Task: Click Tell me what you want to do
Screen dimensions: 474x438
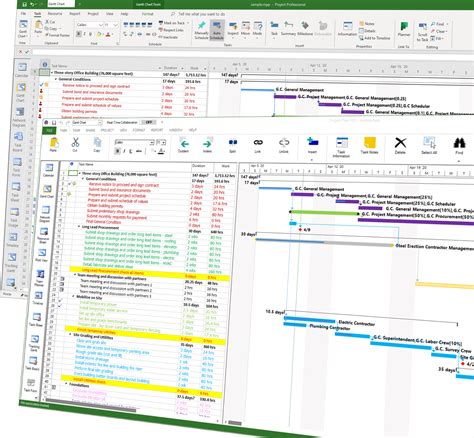Action: tap(201, 14)
